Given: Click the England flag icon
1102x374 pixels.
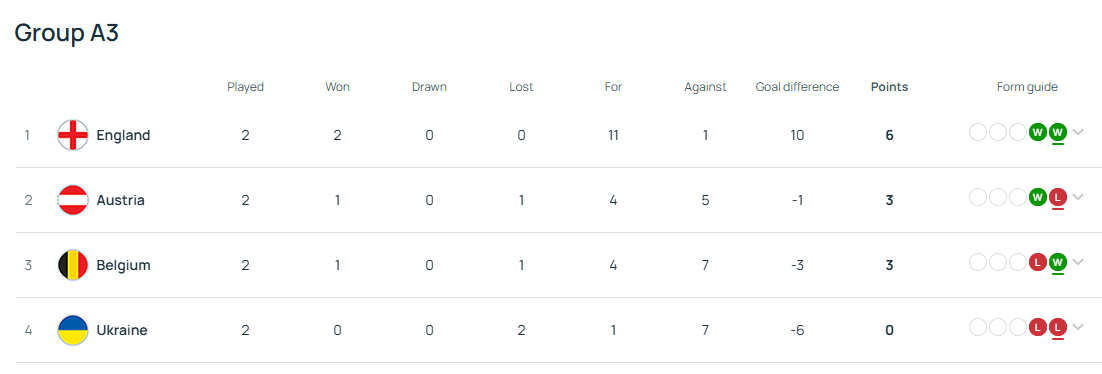Looking at the screenshot, I should coord(72,135).
